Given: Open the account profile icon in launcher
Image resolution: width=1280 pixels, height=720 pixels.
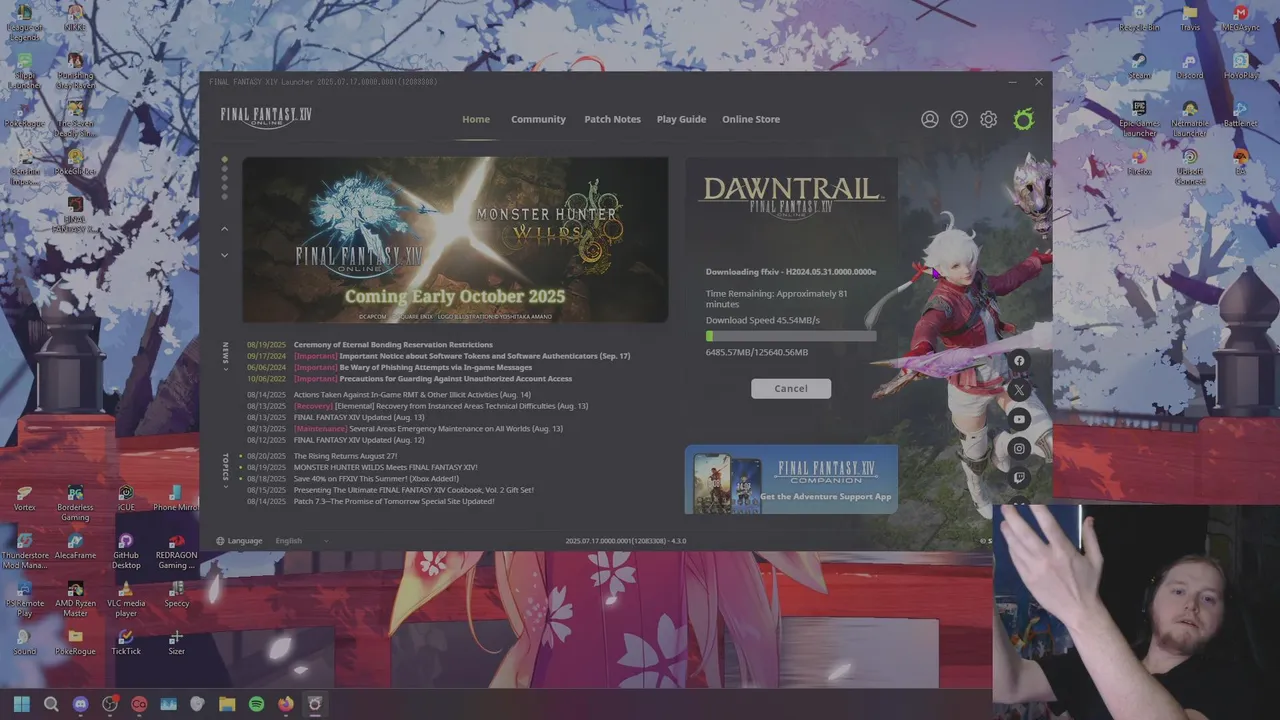Looking at the screenshot, I should (930, 120).
